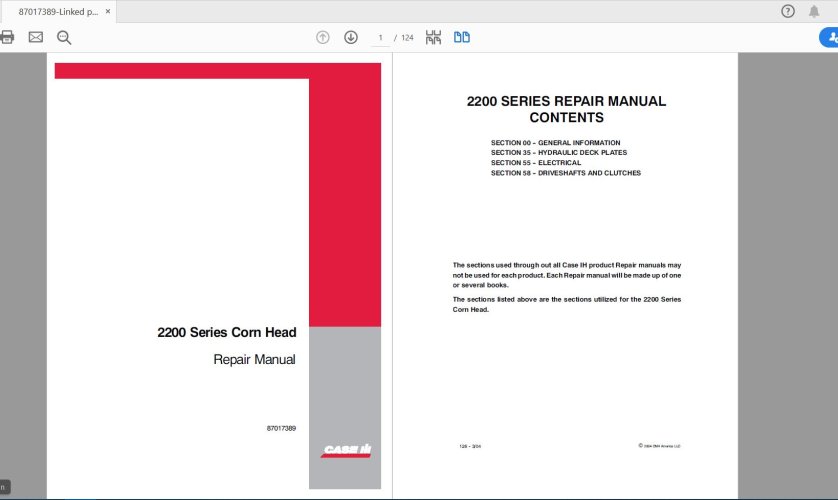Edit the current page number field
Image resolution: width=838 pixels, height=500 pixels.
click(x=381, y=38)
